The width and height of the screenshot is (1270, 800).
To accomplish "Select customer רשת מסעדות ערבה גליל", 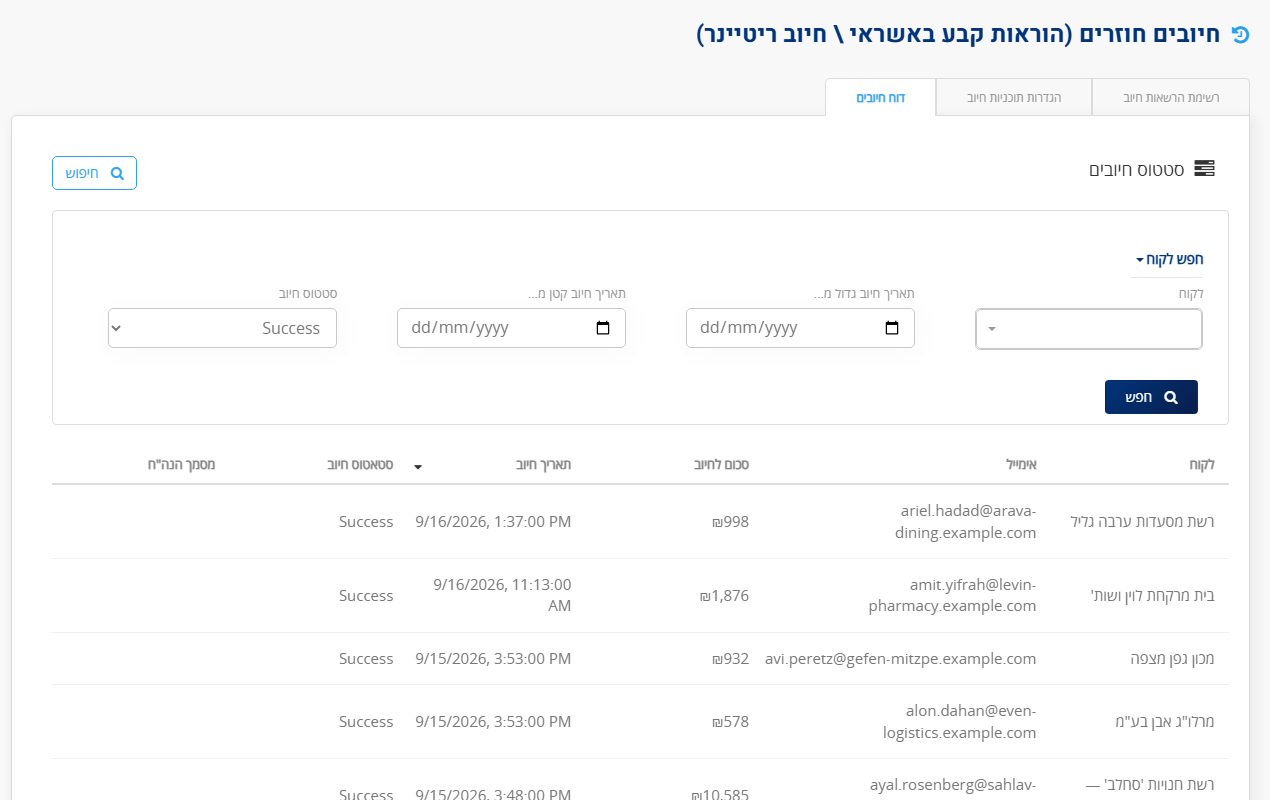I will click(x=1142, y=522).
